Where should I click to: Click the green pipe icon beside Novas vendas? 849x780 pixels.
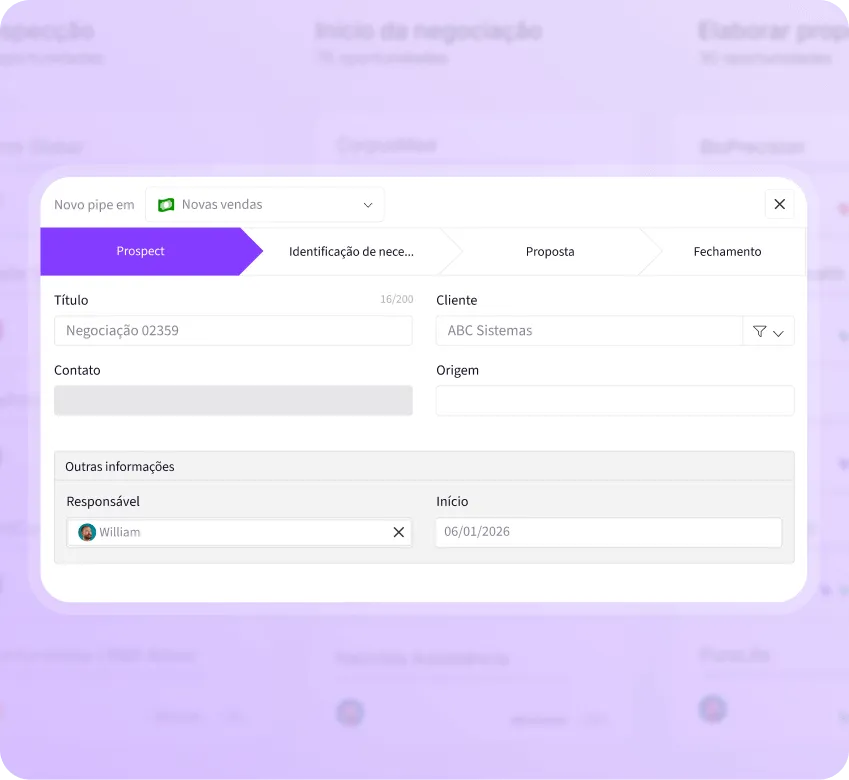(166, 204)
